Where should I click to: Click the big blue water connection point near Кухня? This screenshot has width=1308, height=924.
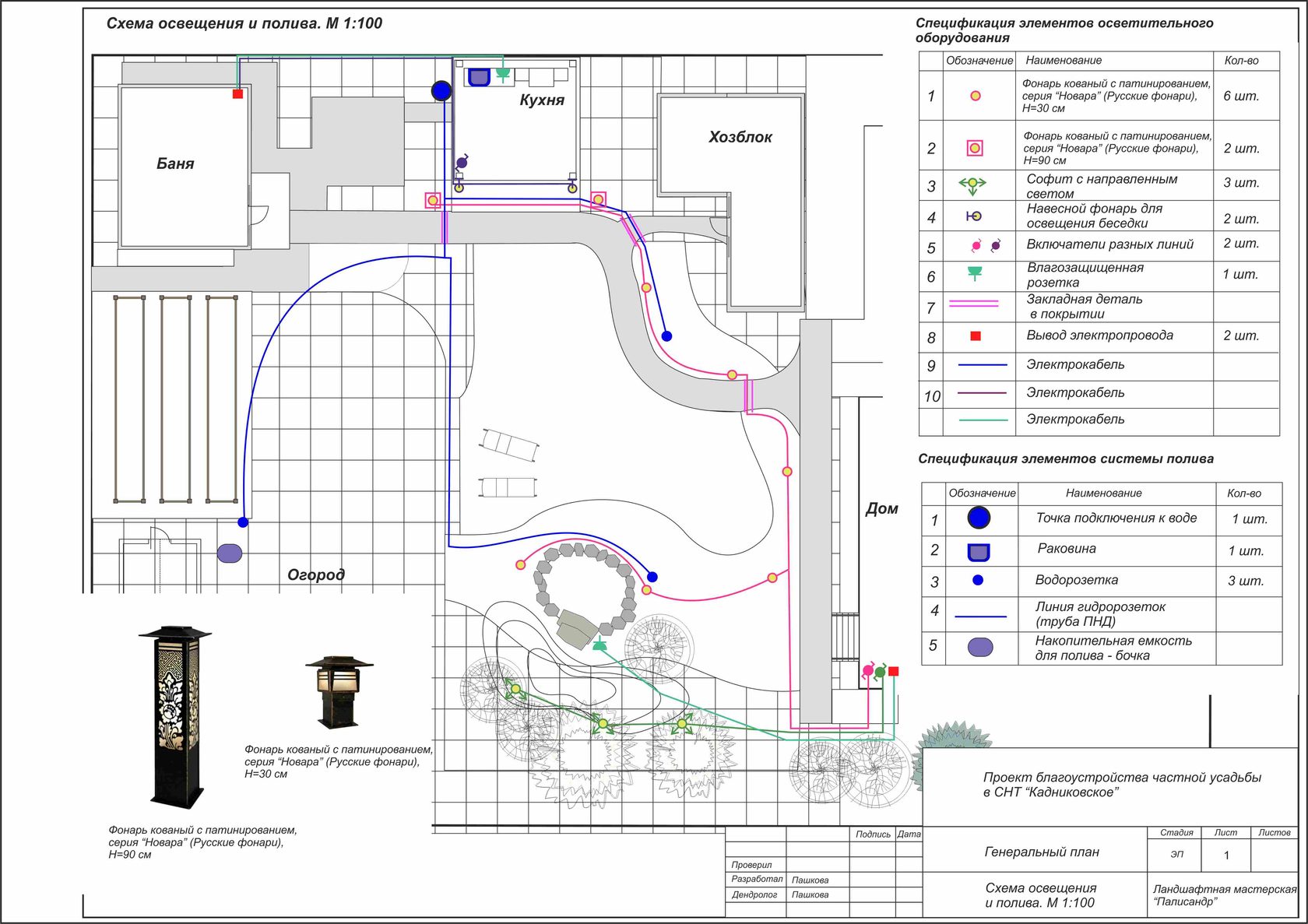coord(441,91)
